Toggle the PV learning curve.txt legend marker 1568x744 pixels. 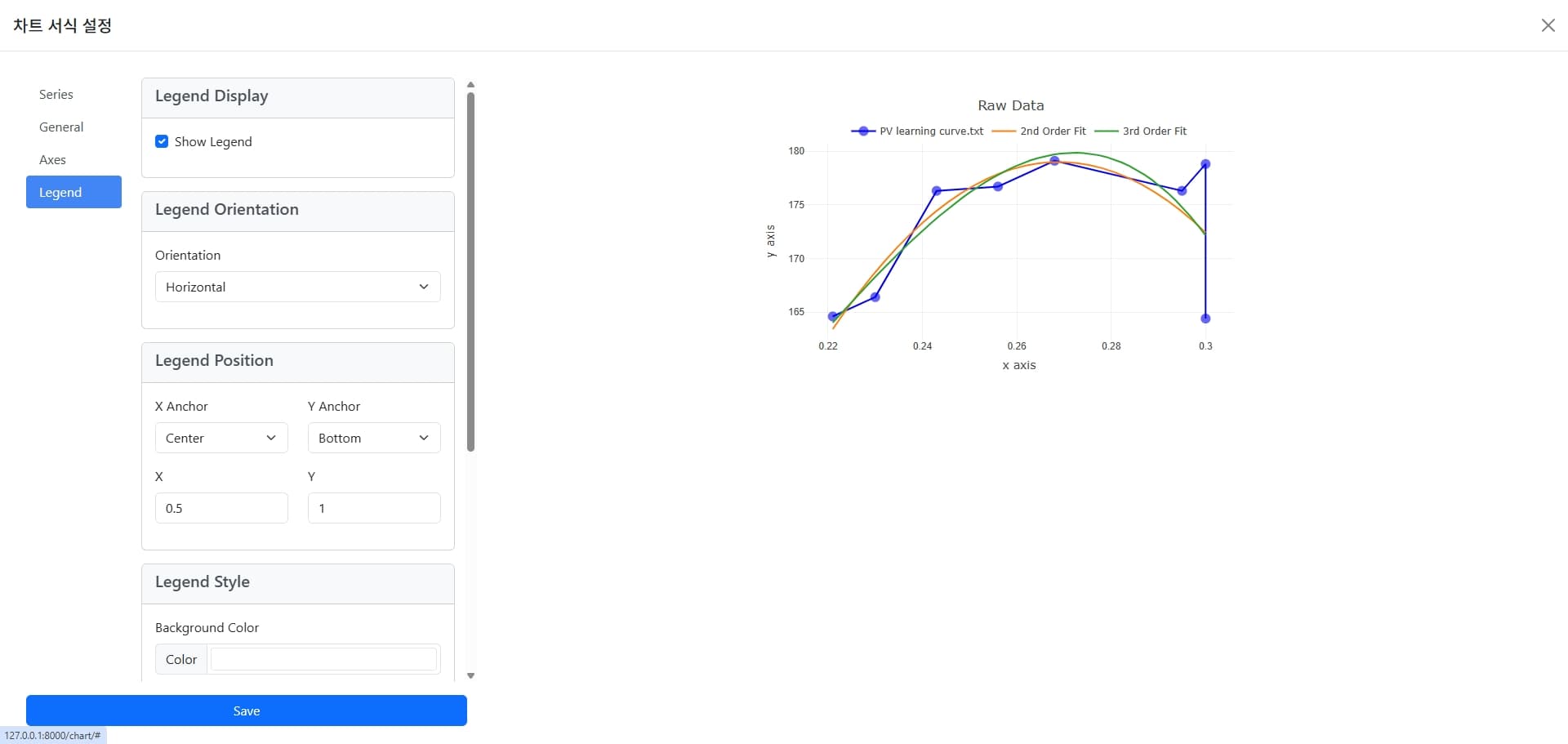click(863, 131)
